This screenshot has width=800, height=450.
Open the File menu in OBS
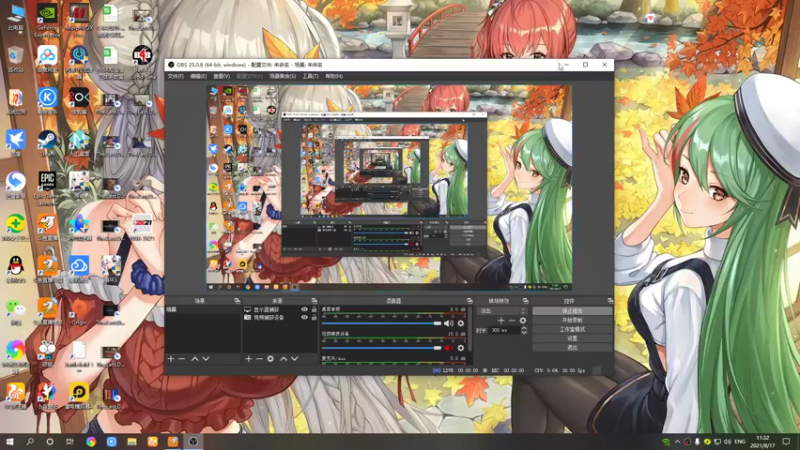click(x=176, y=76)
